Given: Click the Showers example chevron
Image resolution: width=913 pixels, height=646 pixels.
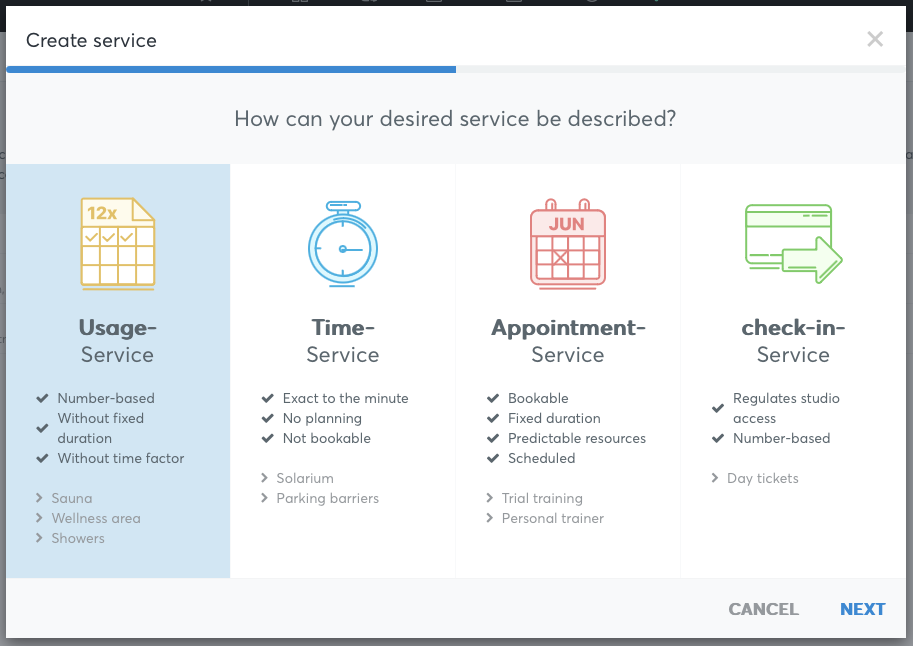Looking at the screenshot, I should pyautogui.click(x=39, y=538).
